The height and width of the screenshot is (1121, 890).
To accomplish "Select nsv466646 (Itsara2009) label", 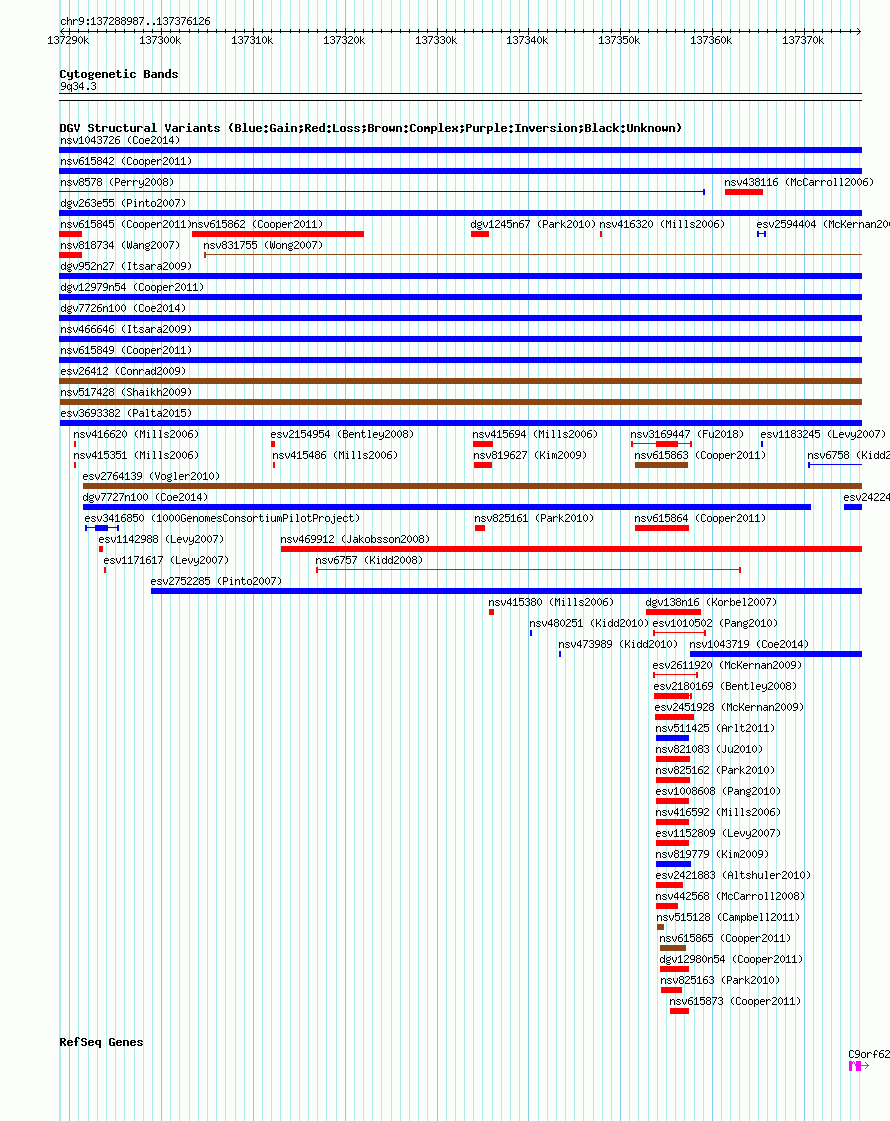I will click(x=126, y=330).
